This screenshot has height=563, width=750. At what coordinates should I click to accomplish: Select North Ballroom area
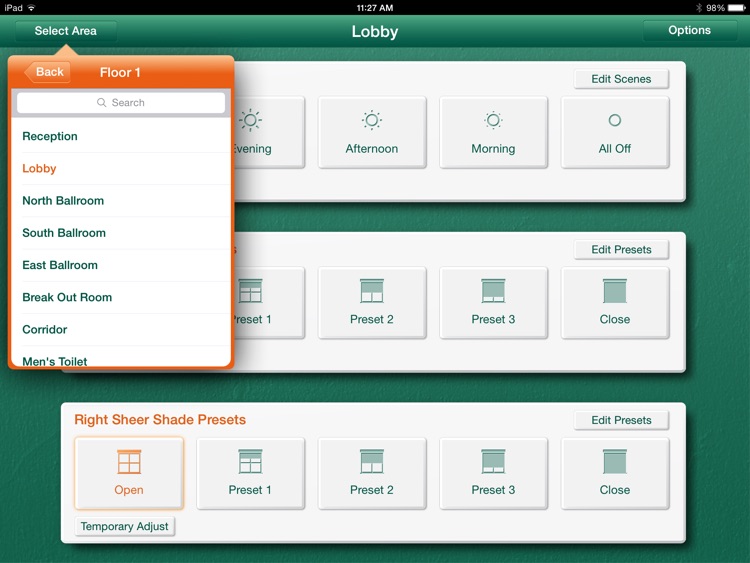(x=121, y=201)
